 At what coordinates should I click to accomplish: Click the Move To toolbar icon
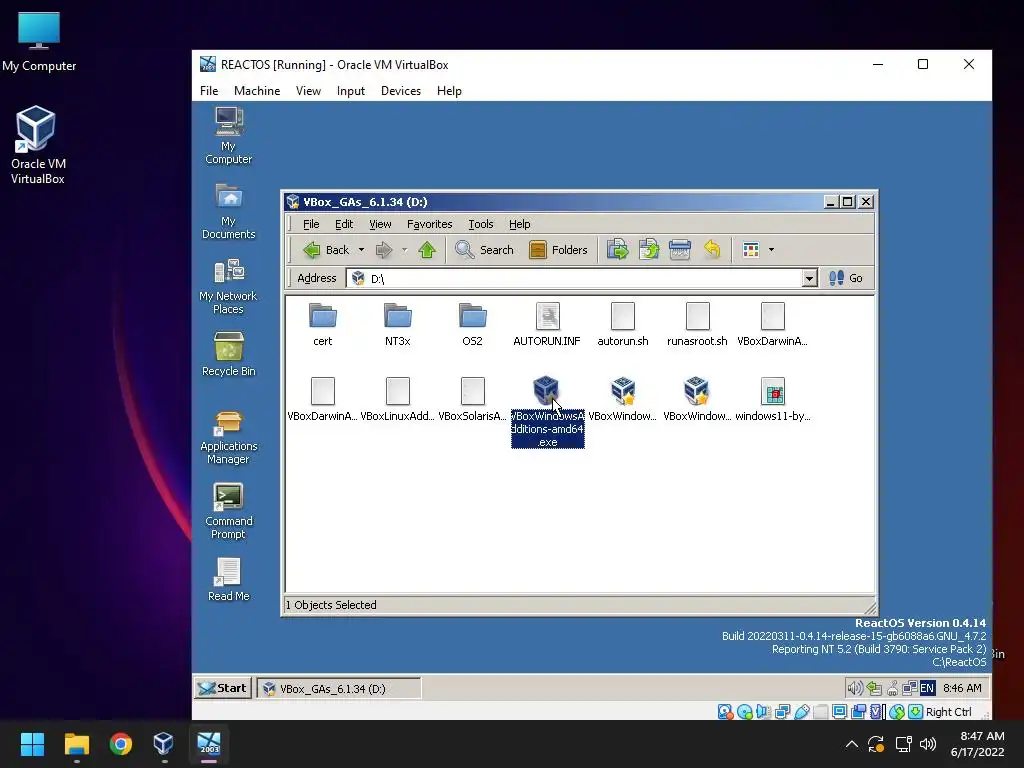point(617,249)
